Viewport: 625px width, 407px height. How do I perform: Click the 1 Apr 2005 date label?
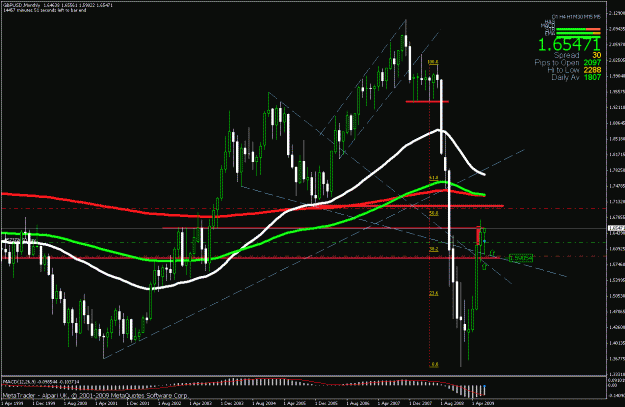[x=295, y=403]
